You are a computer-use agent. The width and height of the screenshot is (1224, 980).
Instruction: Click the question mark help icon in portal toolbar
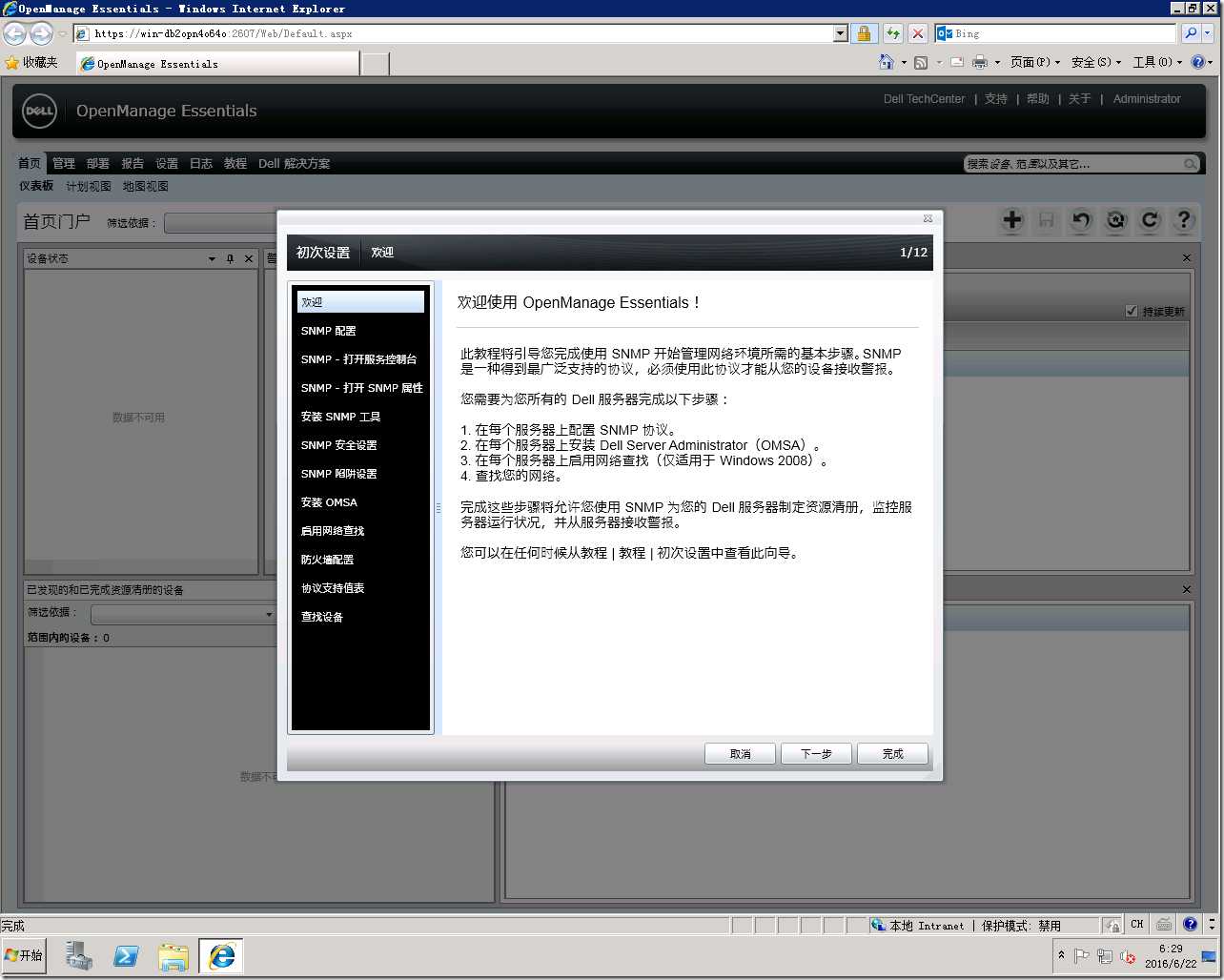click(x=1184, y=220)
